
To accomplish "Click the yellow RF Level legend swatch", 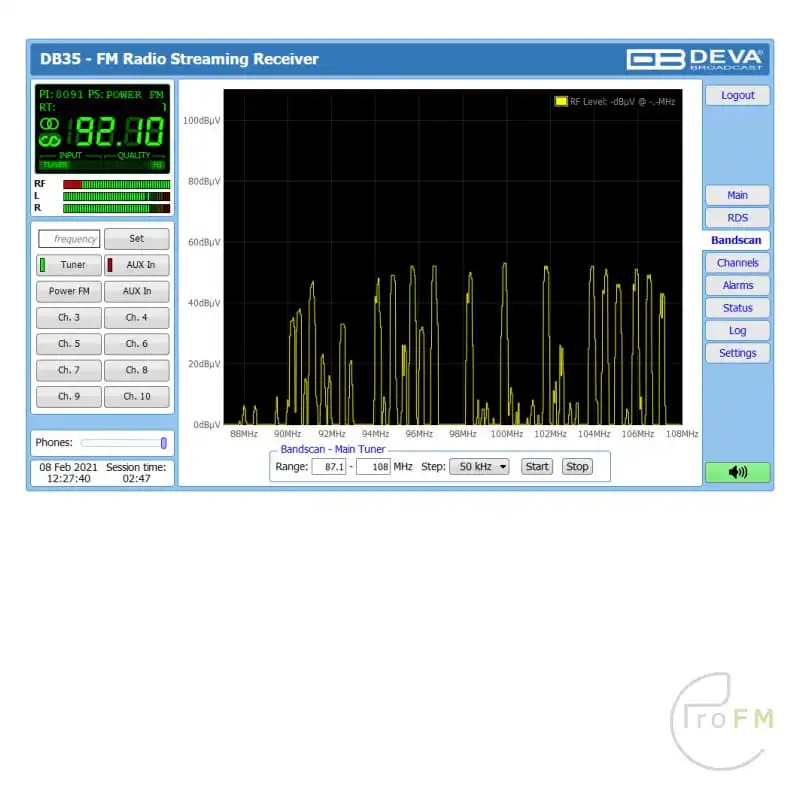I will click(561, 101).
